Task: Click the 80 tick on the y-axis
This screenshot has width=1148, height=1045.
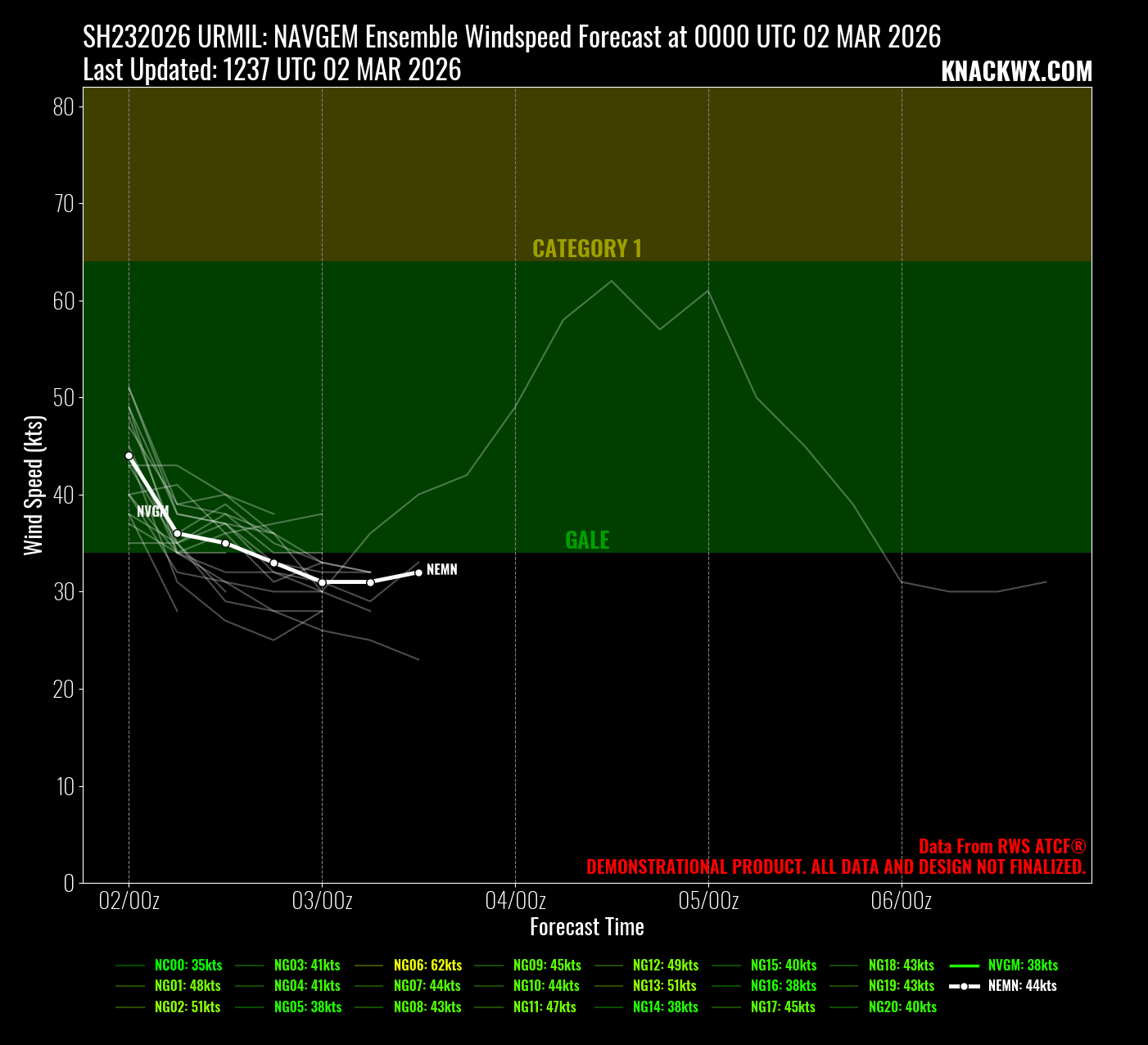Action: click(64, 107)
